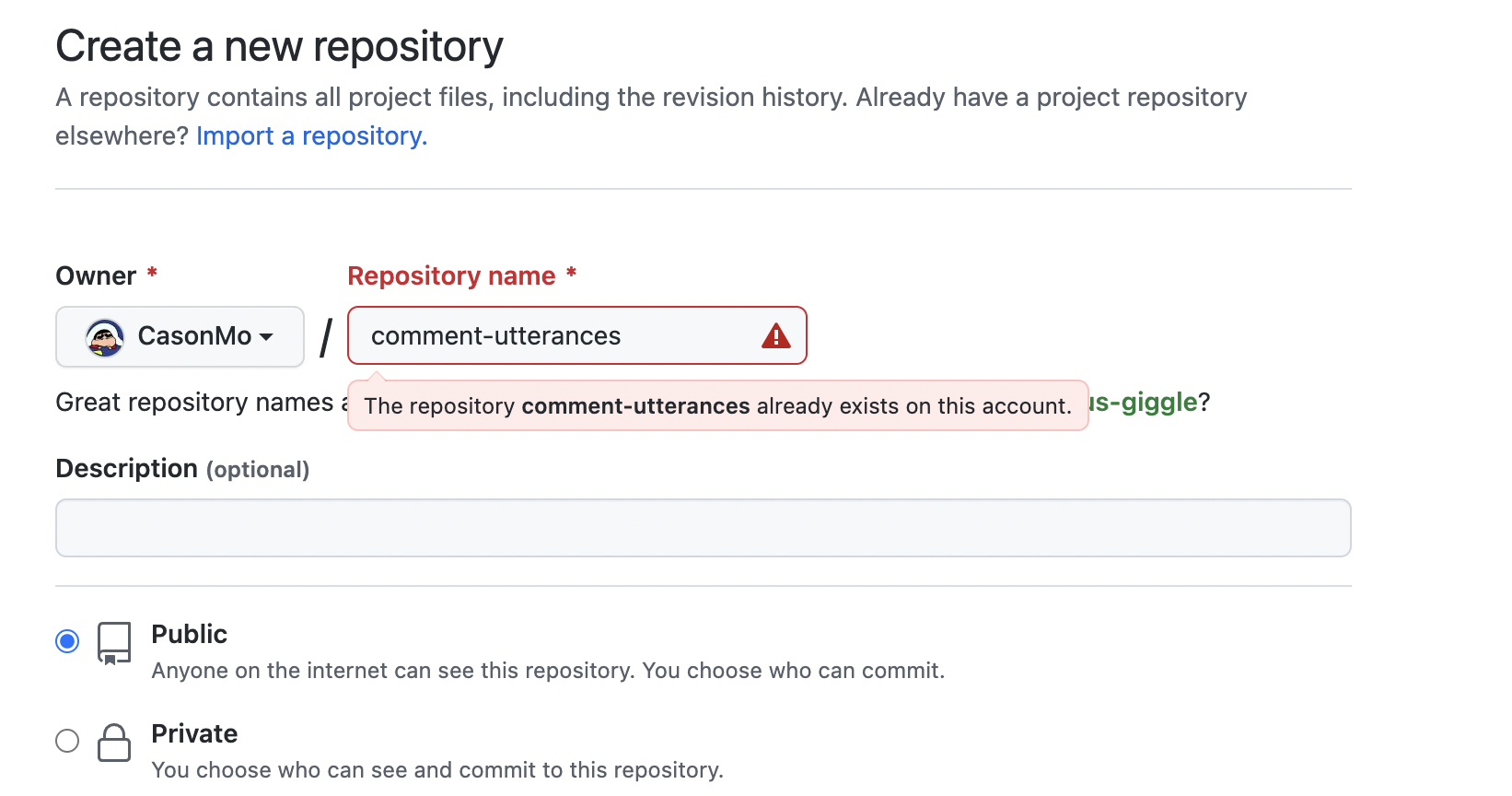
Task: Select the Public radio button
Action: tap(67, 641)
